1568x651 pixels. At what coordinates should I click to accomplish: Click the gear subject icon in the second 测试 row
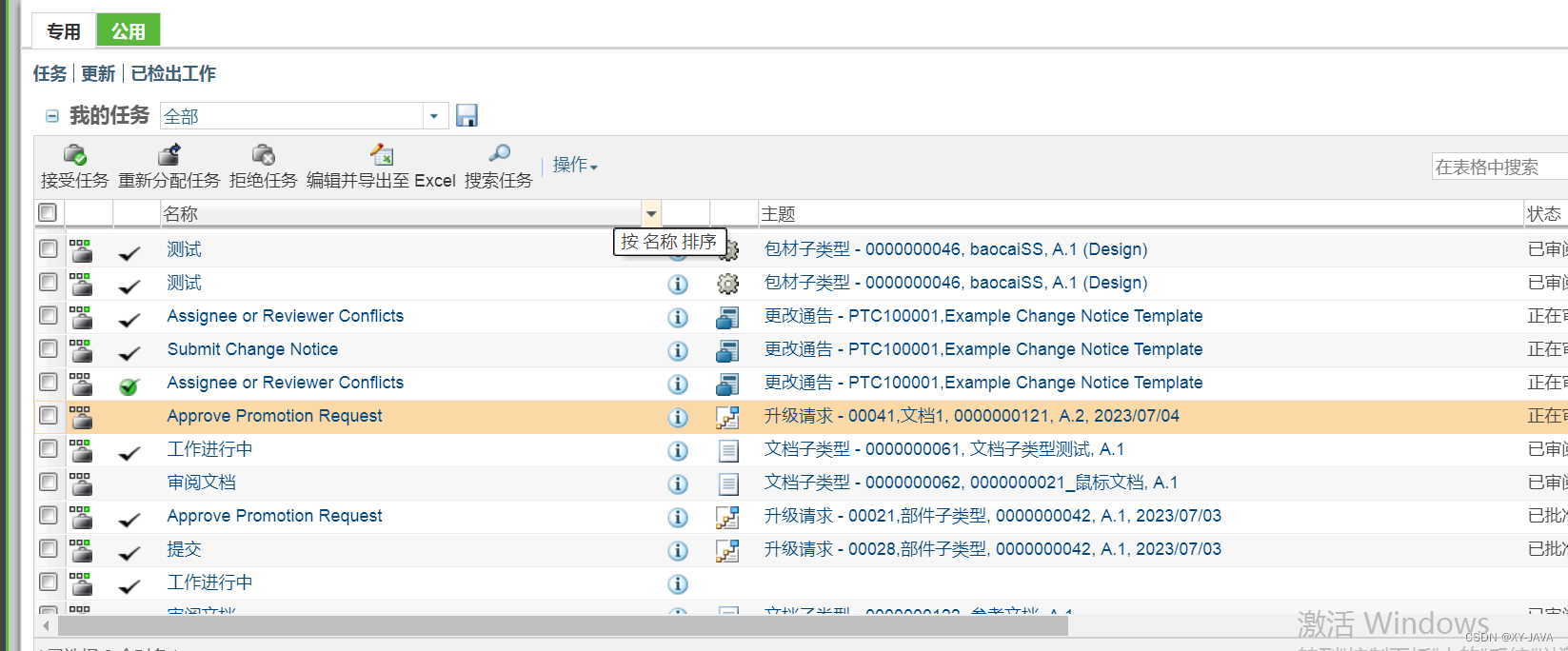pyautogui.click(x=727, y=284)
